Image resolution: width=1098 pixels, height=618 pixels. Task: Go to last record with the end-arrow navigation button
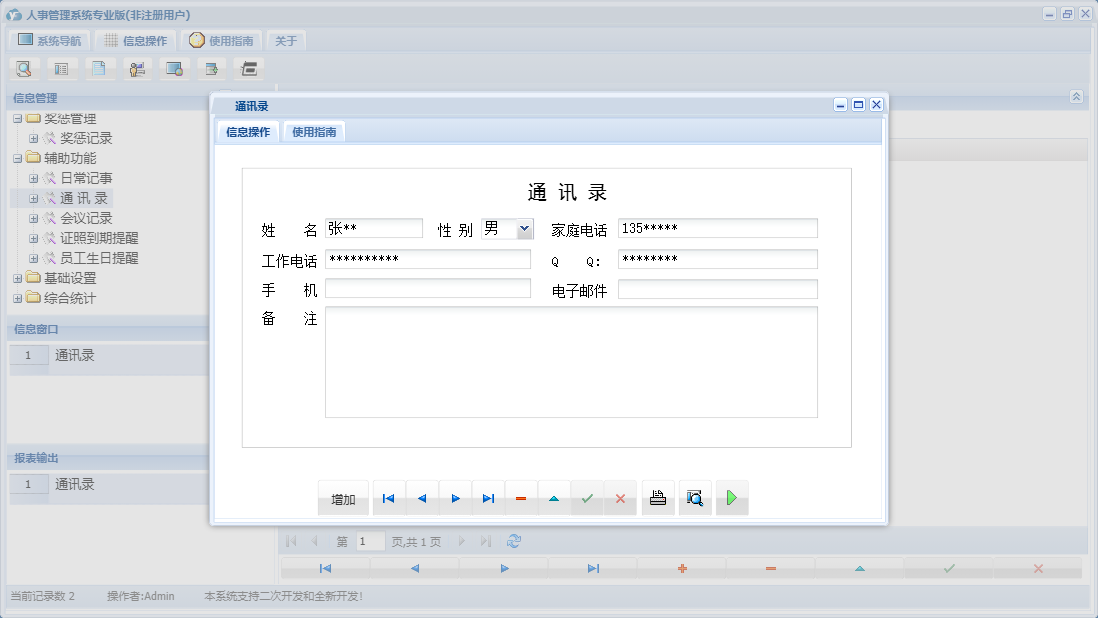click(488, 497)
